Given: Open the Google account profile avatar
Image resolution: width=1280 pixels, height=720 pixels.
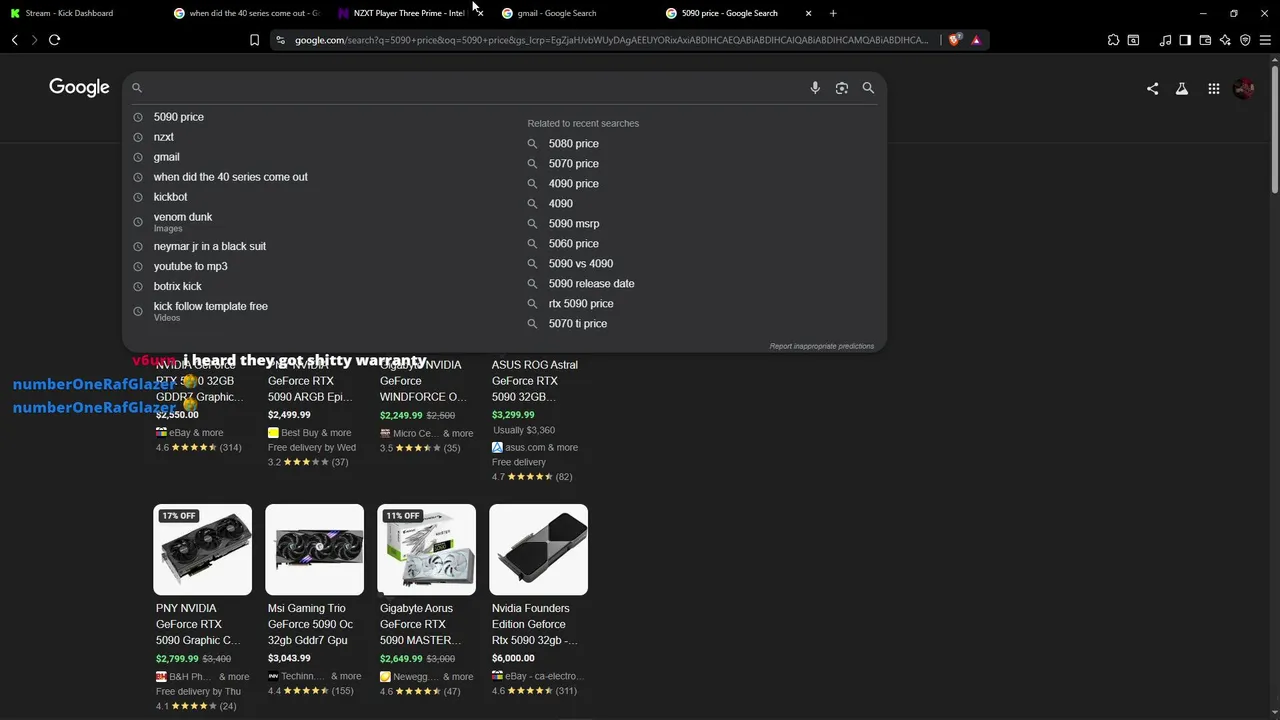Looking at the screenshot, I should coord(1244,89).
